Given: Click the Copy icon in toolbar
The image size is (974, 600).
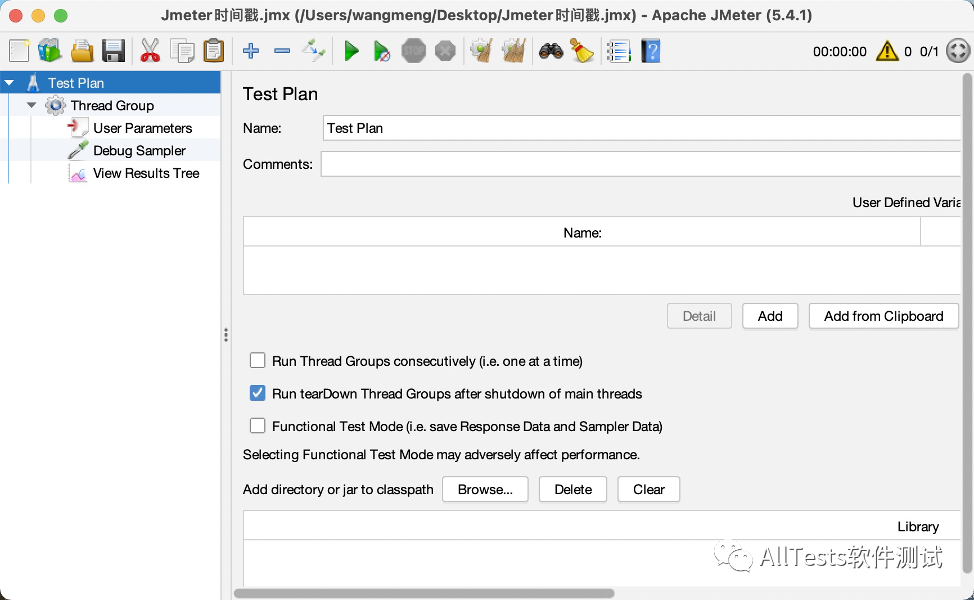Looking at the screenshot, I should click(x=182, y=51).
